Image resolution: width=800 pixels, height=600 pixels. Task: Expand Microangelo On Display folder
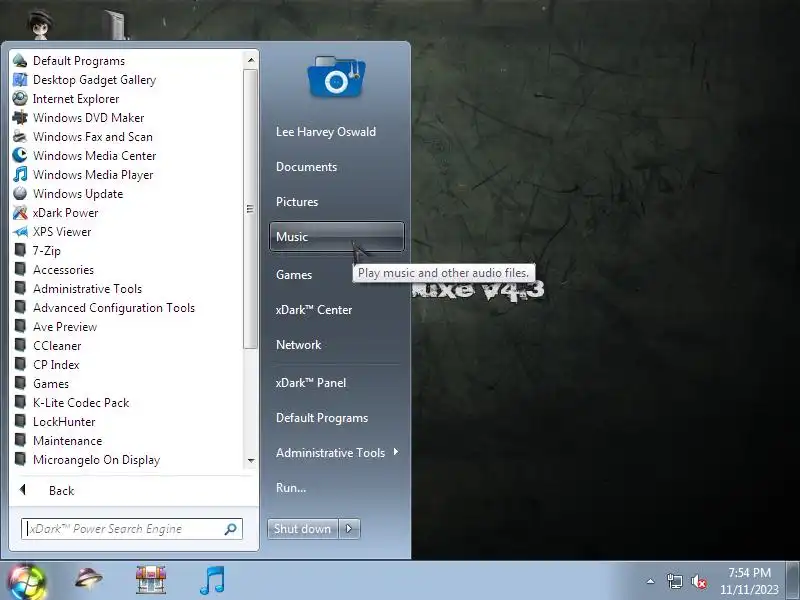[87, 460]
